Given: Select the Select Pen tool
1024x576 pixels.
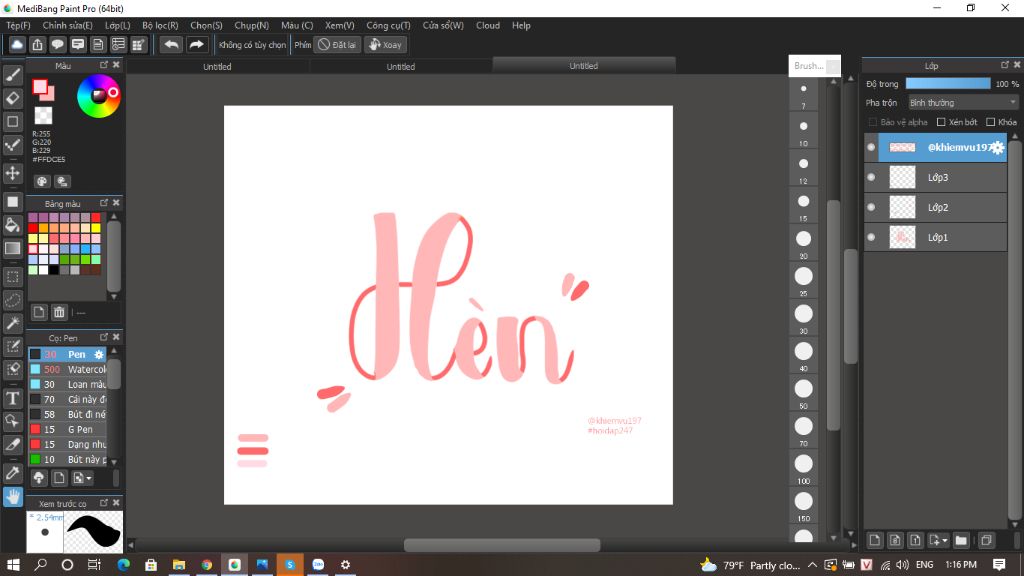Looking at the screenshot, I should [12, 346].
